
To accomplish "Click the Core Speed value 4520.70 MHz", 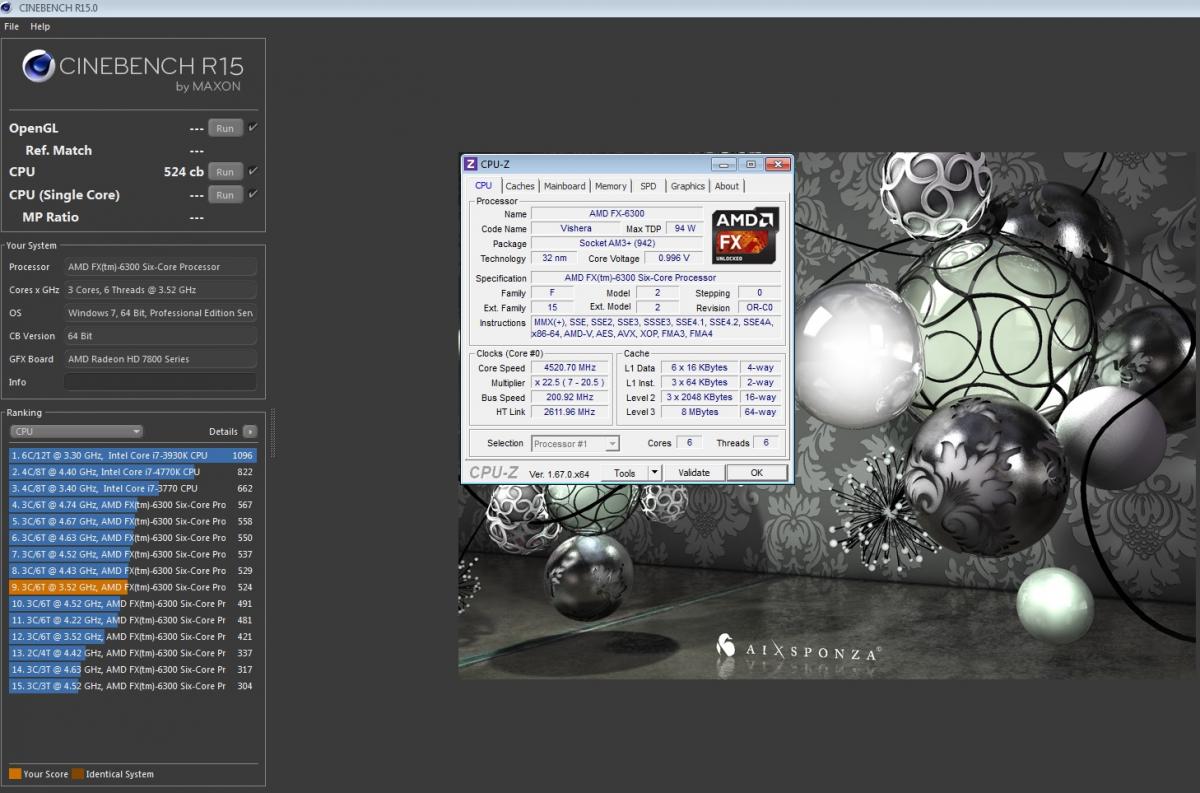I will click(569, 368).
